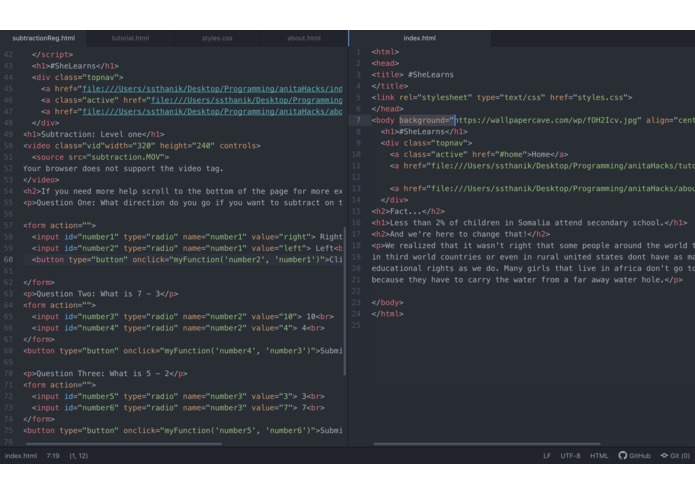Open the file link on line 47
The image size is (695, 494).
(x=212, y=112)
